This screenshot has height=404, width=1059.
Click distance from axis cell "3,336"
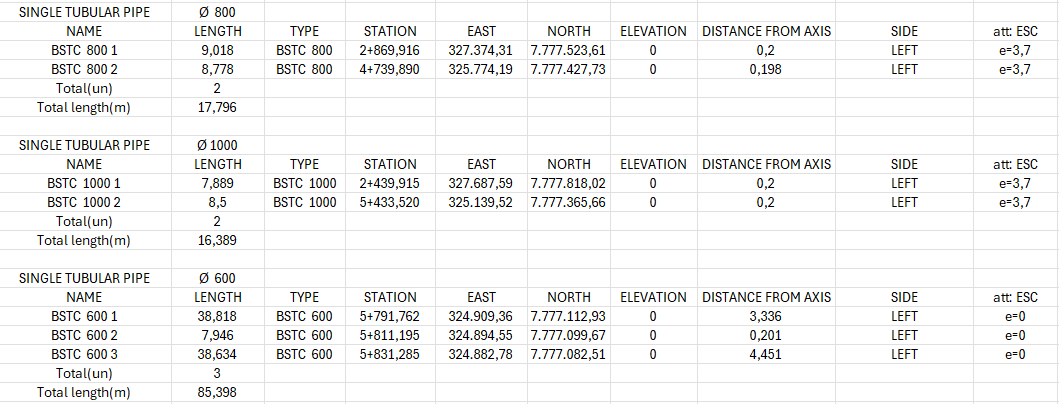[x=766, y=316]
